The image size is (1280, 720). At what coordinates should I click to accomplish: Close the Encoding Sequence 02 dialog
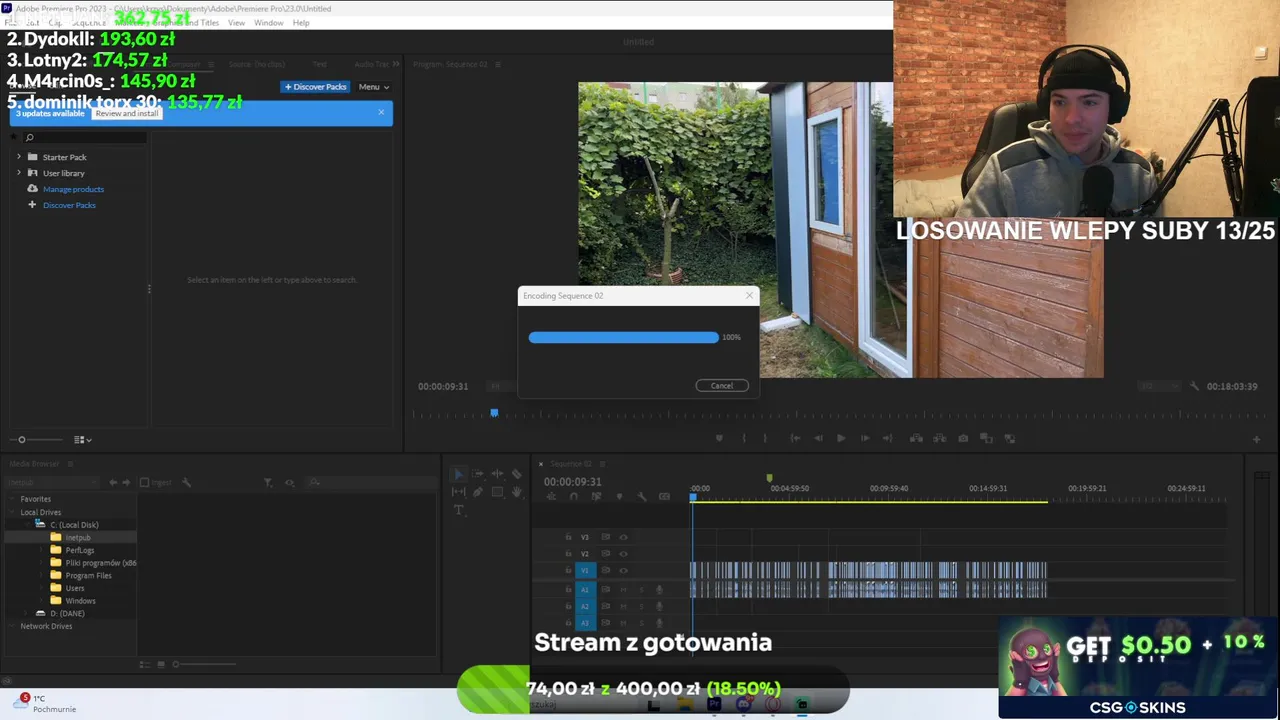(749, 295)
